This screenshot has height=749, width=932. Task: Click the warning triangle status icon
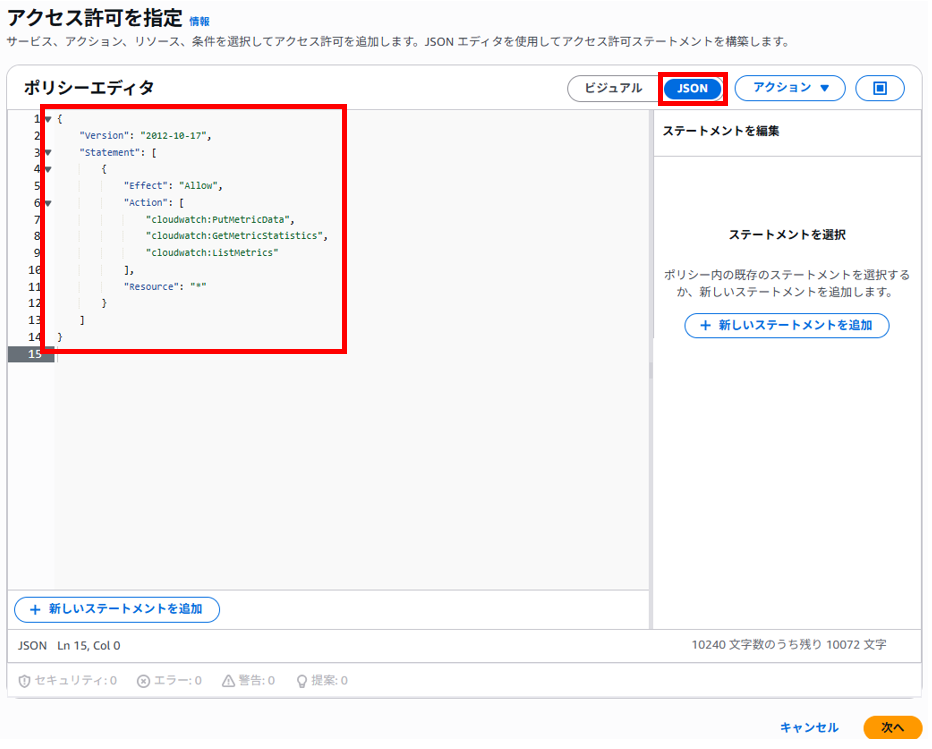pos(228,681)
